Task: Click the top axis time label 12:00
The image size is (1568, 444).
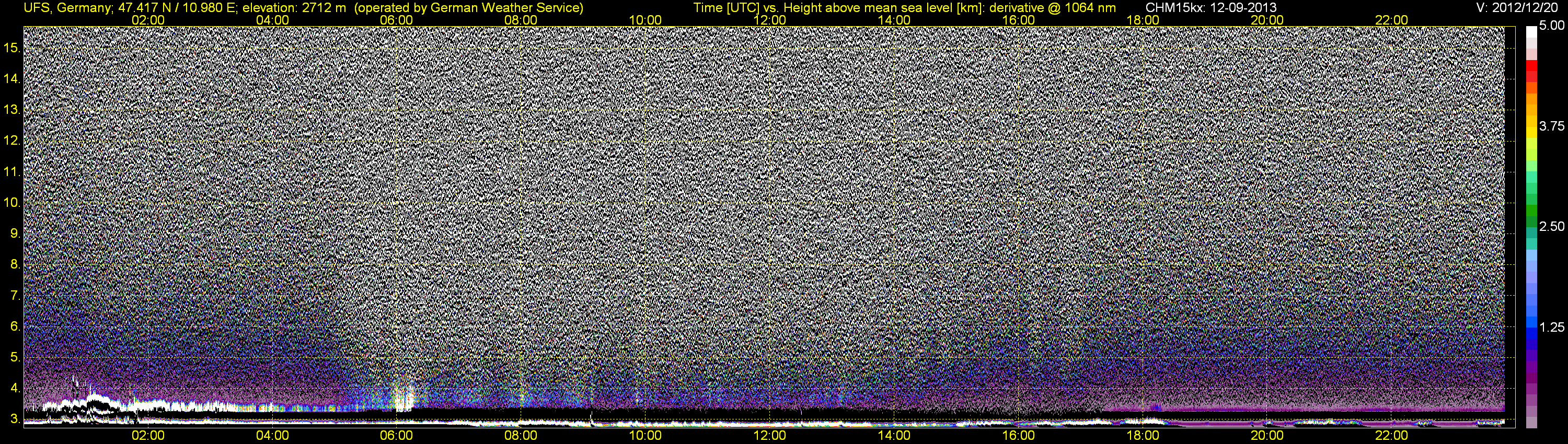Action: pyautogui.click(x=769, y=20)
